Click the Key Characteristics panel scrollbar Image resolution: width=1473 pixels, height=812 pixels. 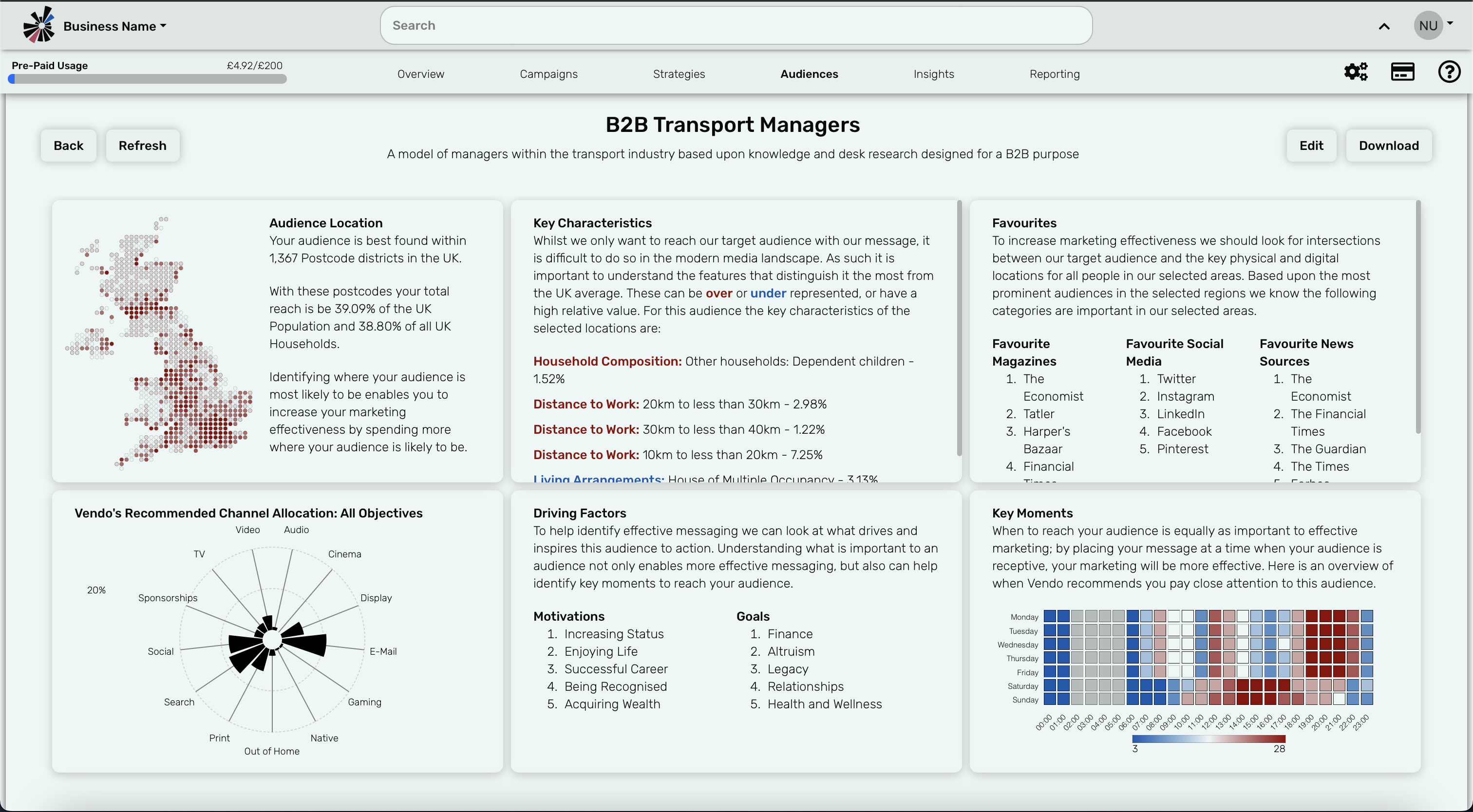(x=959, y=328)
